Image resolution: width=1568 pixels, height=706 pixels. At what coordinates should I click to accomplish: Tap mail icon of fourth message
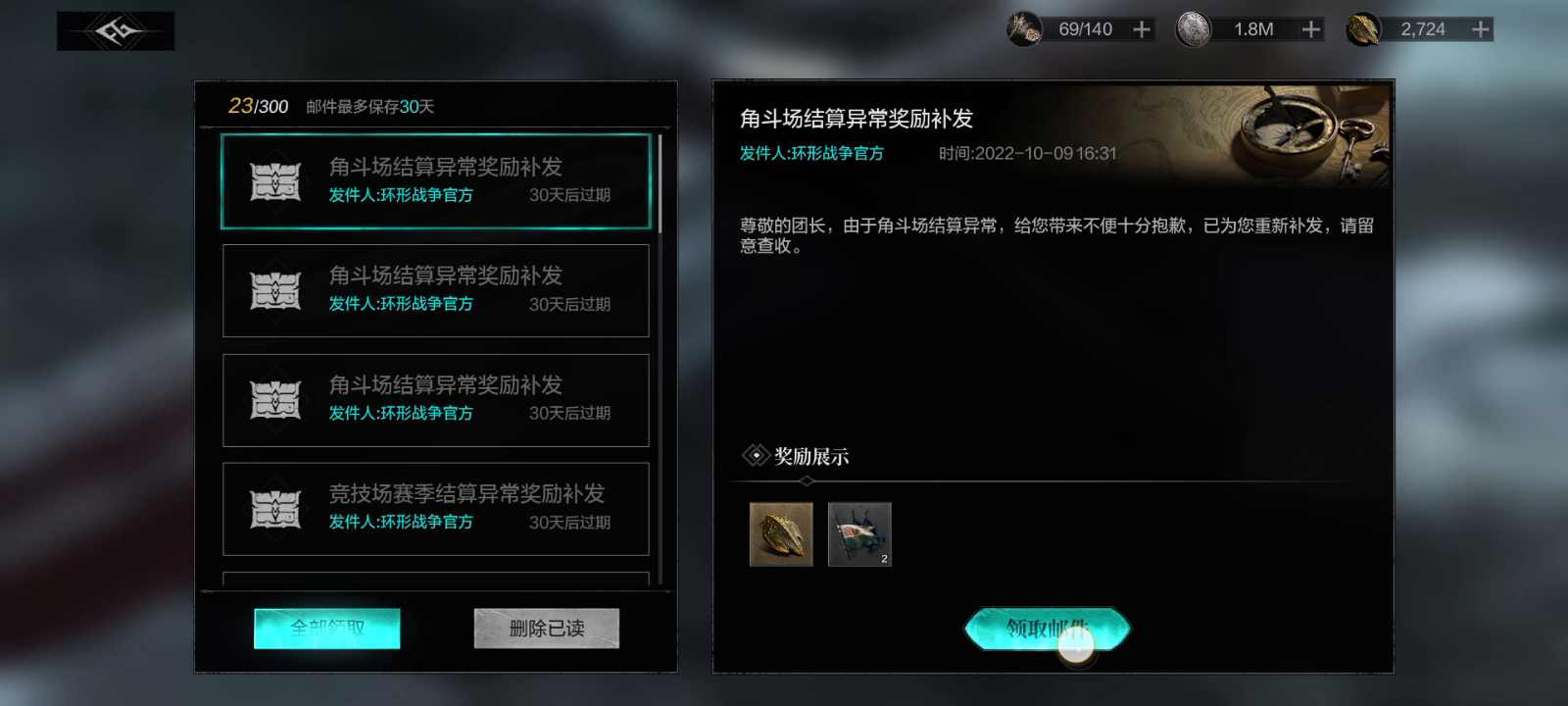pos(275,510)
